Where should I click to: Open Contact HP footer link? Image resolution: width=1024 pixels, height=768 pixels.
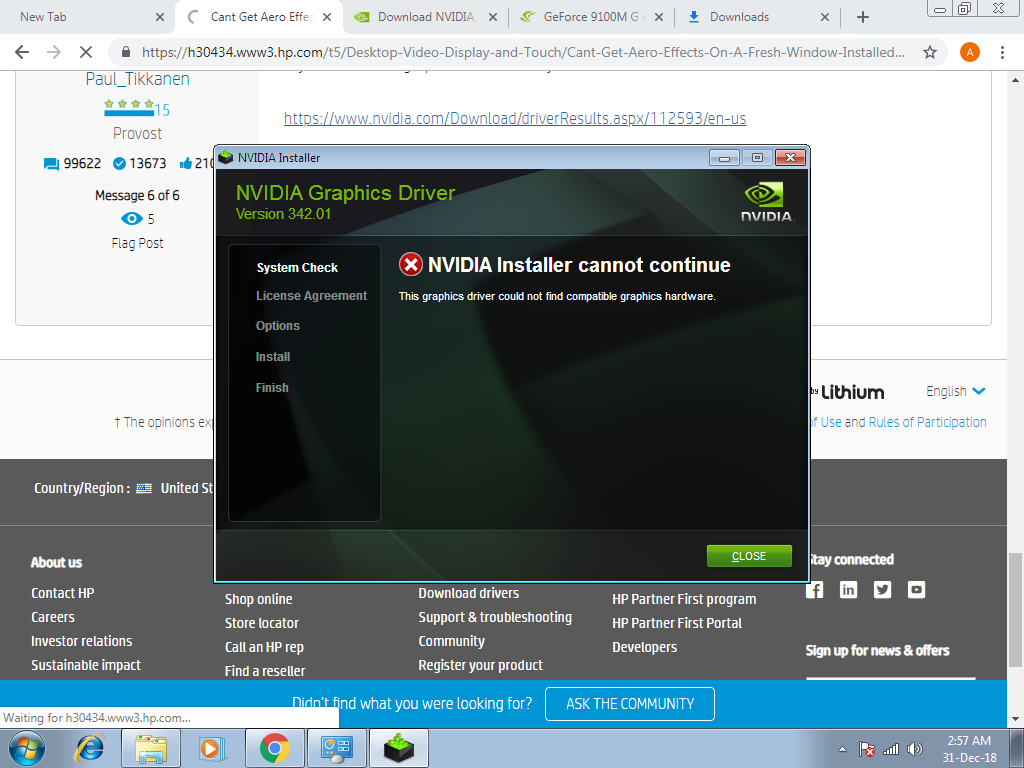[x=63, y=593]
